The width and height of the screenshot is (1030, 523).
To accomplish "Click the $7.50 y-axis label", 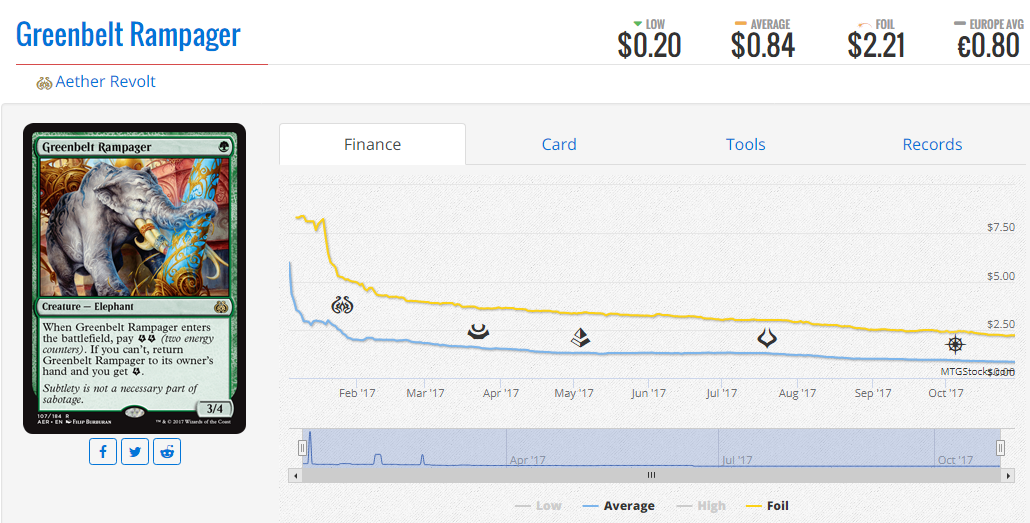I will [x=1000, y=227].
